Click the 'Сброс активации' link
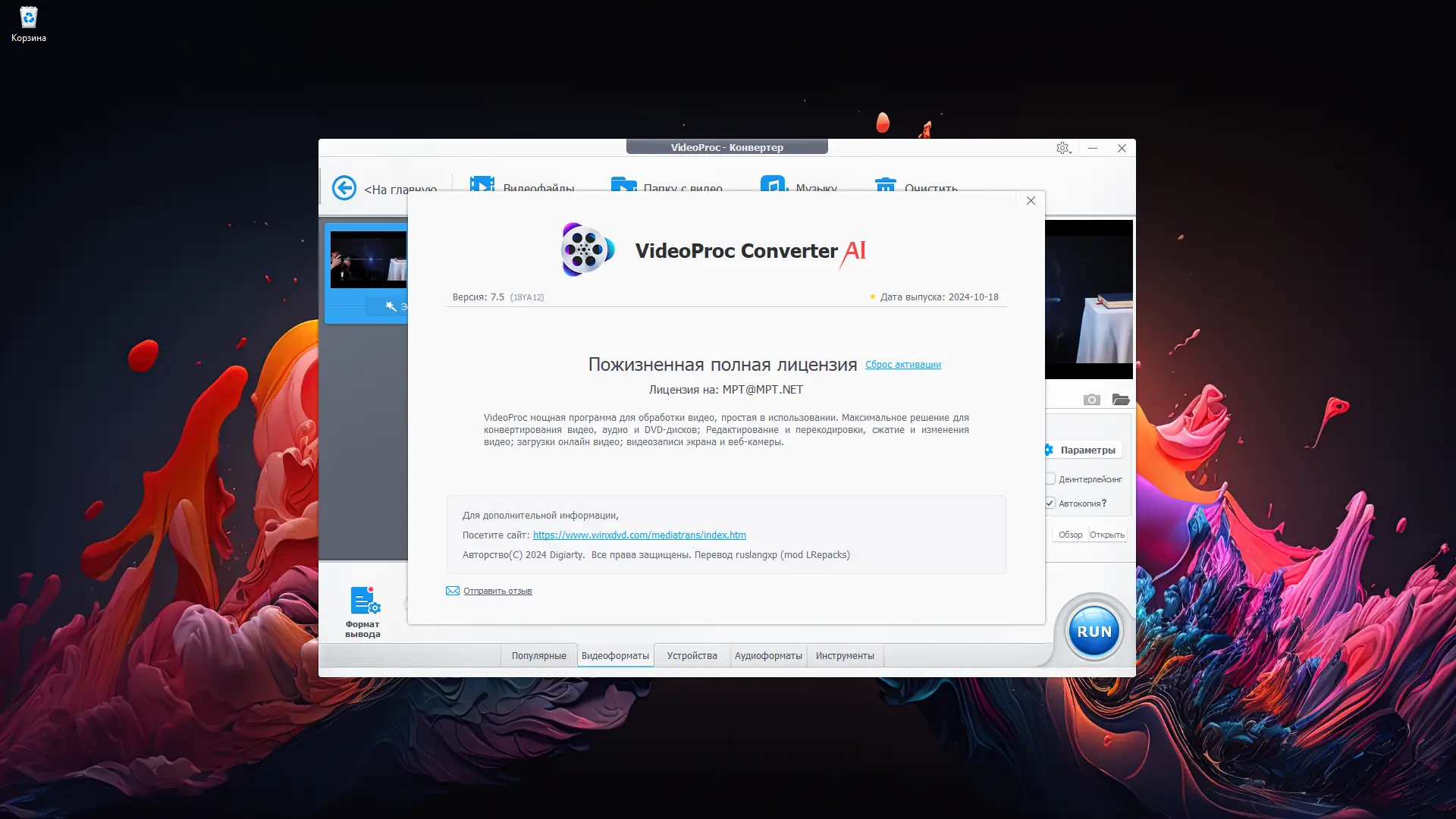The image size is (1456, 819). click(x=902, y=365)
